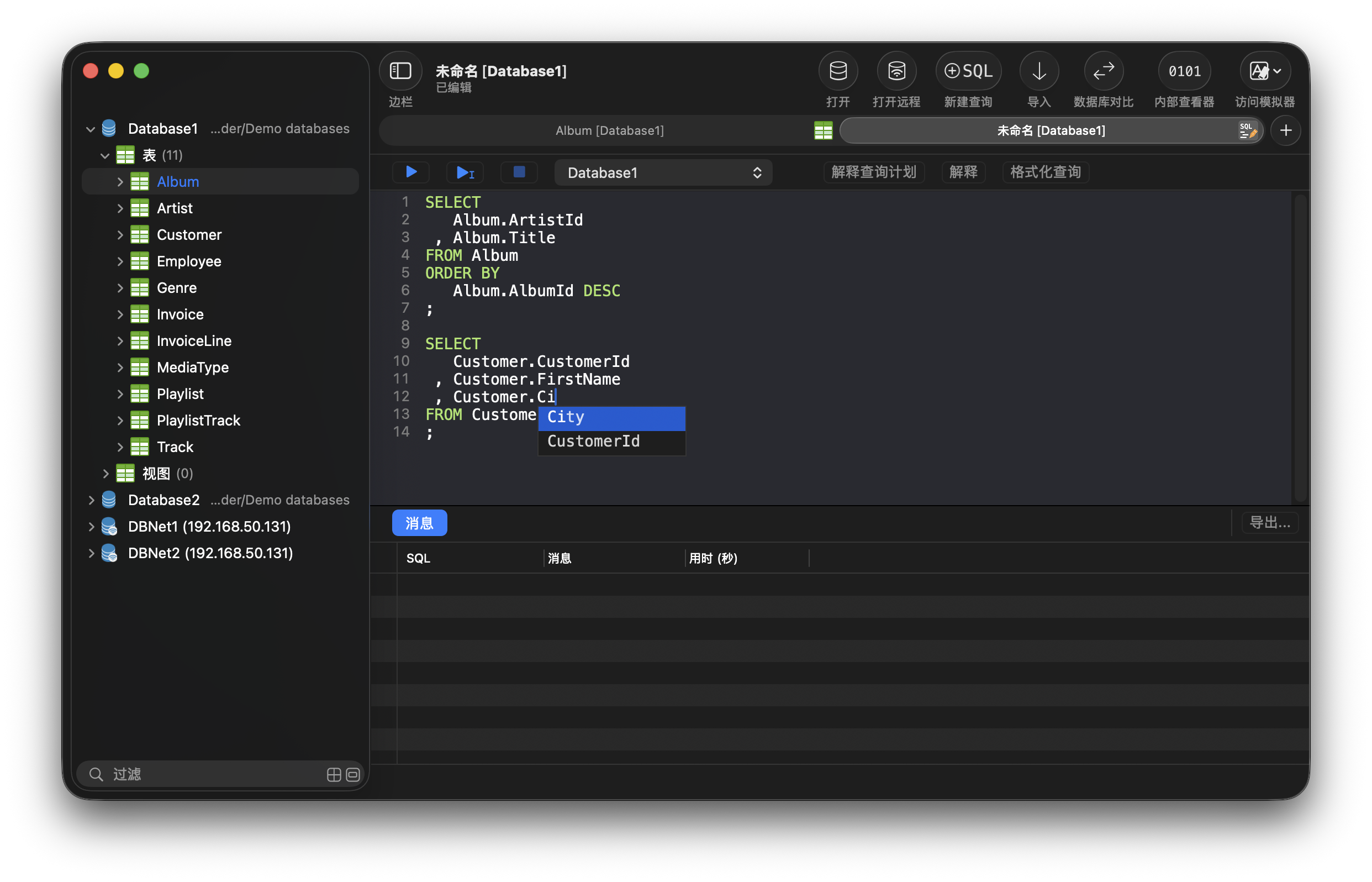Click the 格式化查询 format query button

click(1044, 172)
